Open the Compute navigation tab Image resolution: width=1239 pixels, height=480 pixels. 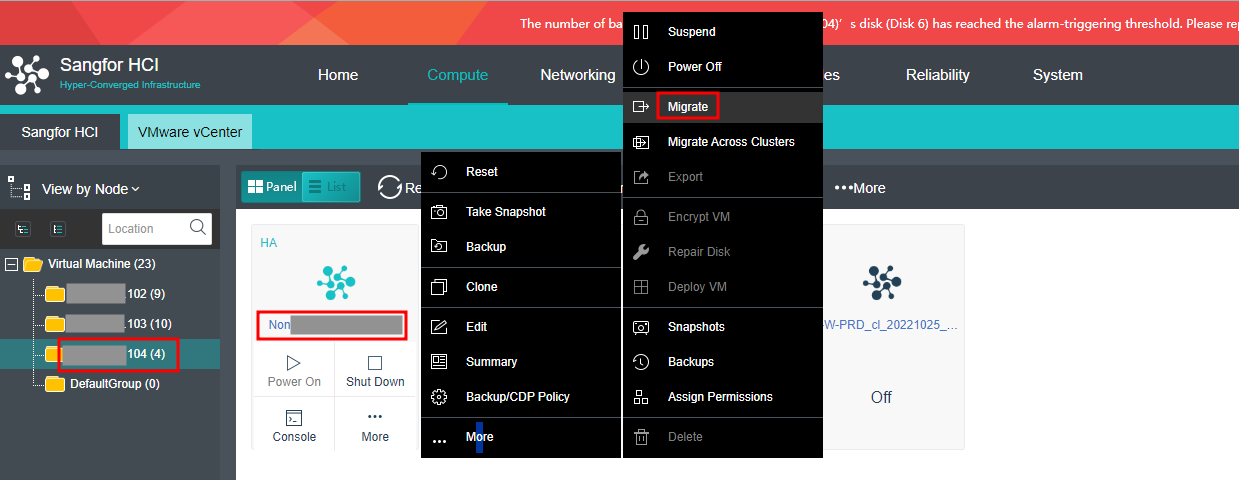pos(458,75)
